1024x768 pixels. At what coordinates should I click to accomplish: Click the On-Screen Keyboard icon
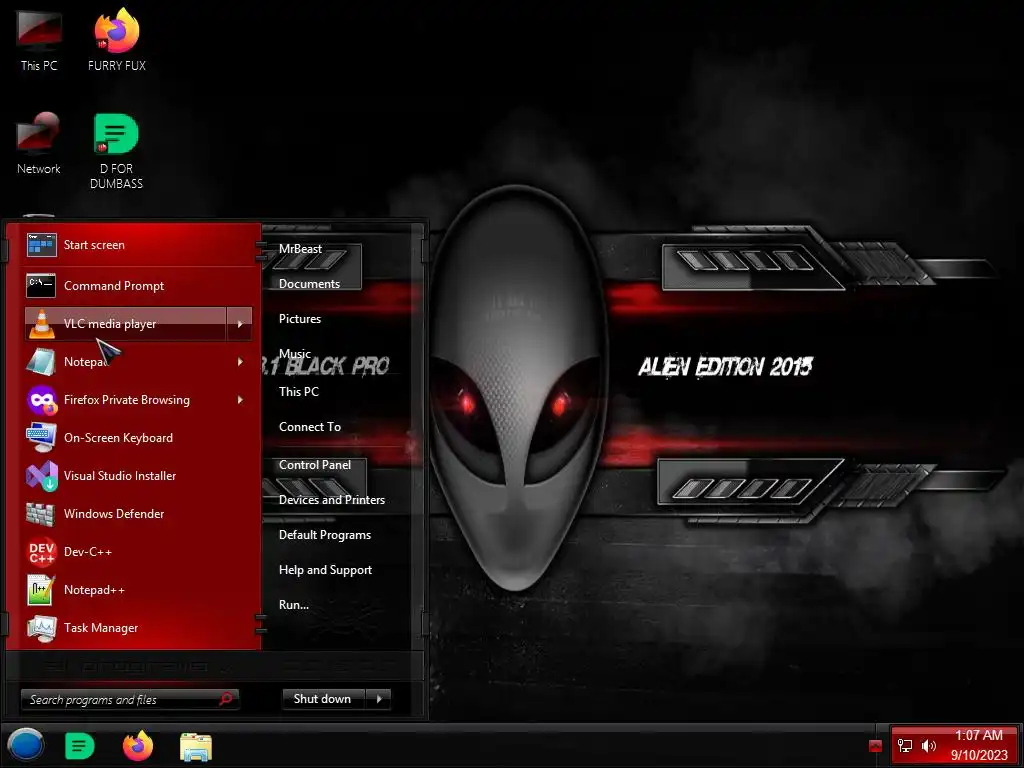[41, 438]
